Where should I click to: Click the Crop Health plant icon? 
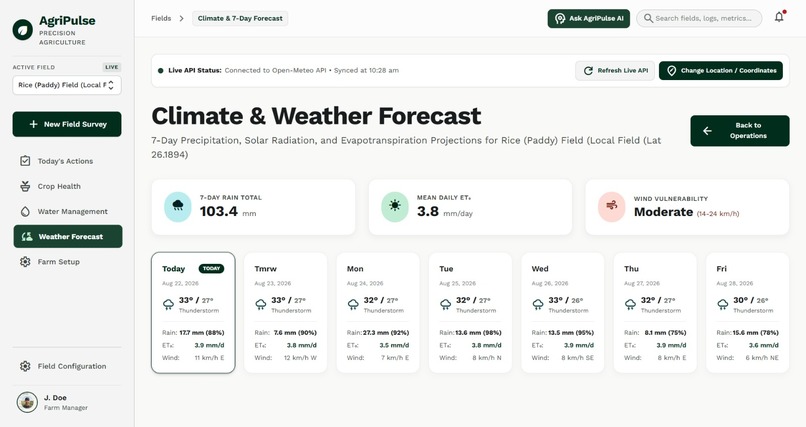(x=25, y=186)
